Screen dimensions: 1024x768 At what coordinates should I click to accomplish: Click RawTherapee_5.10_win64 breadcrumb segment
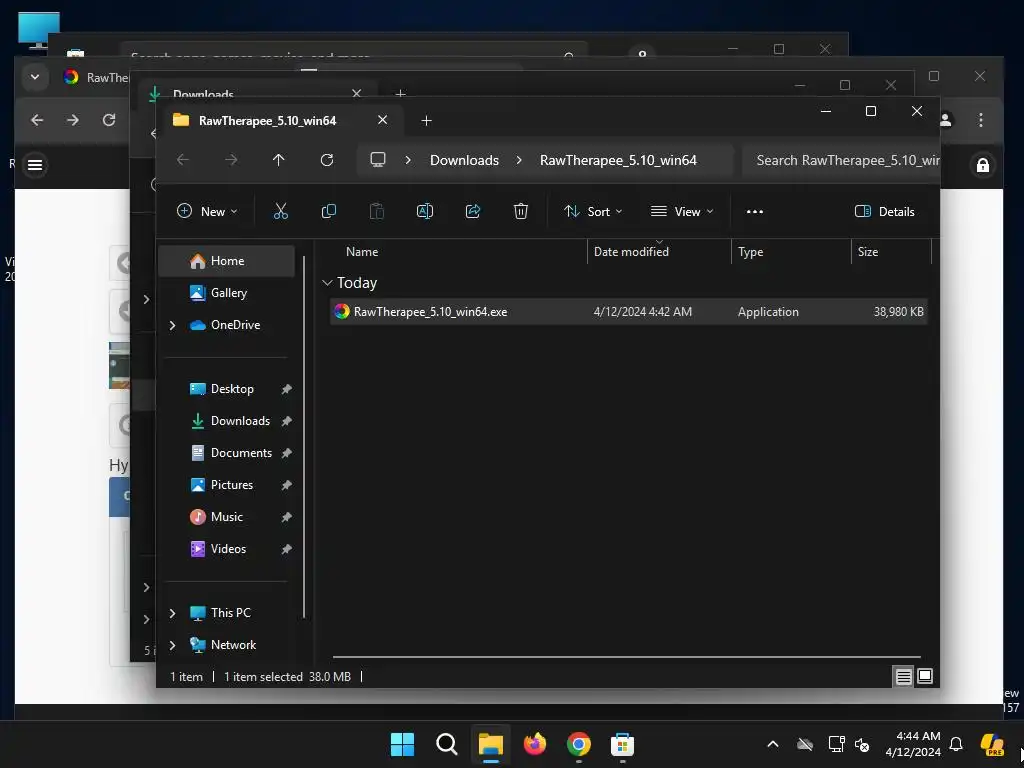[x=618, y=160]
